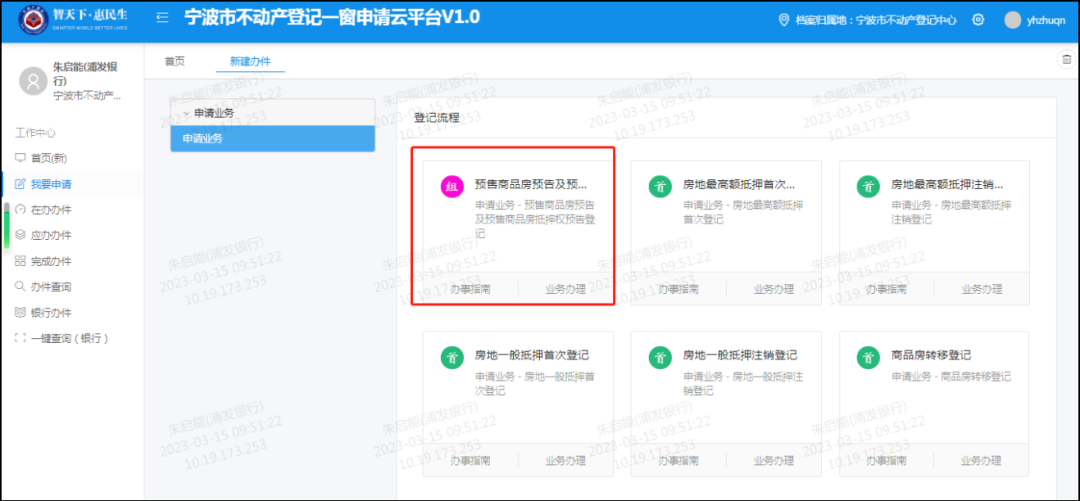Click green icon on 商品房转移登记 card

point(869,357)
